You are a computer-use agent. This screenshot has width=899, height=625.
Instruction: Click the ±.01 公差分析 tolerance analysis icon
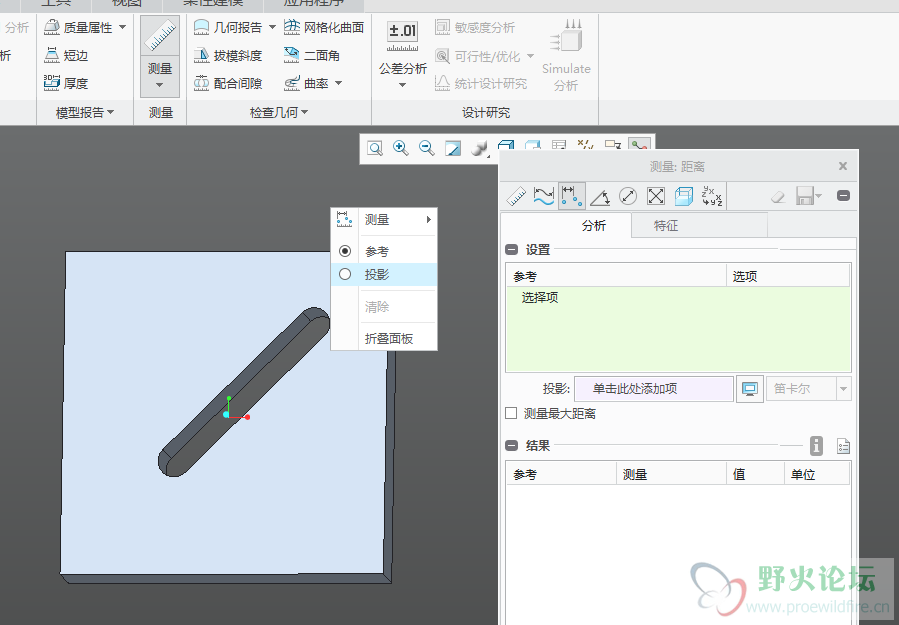point(402,36)
